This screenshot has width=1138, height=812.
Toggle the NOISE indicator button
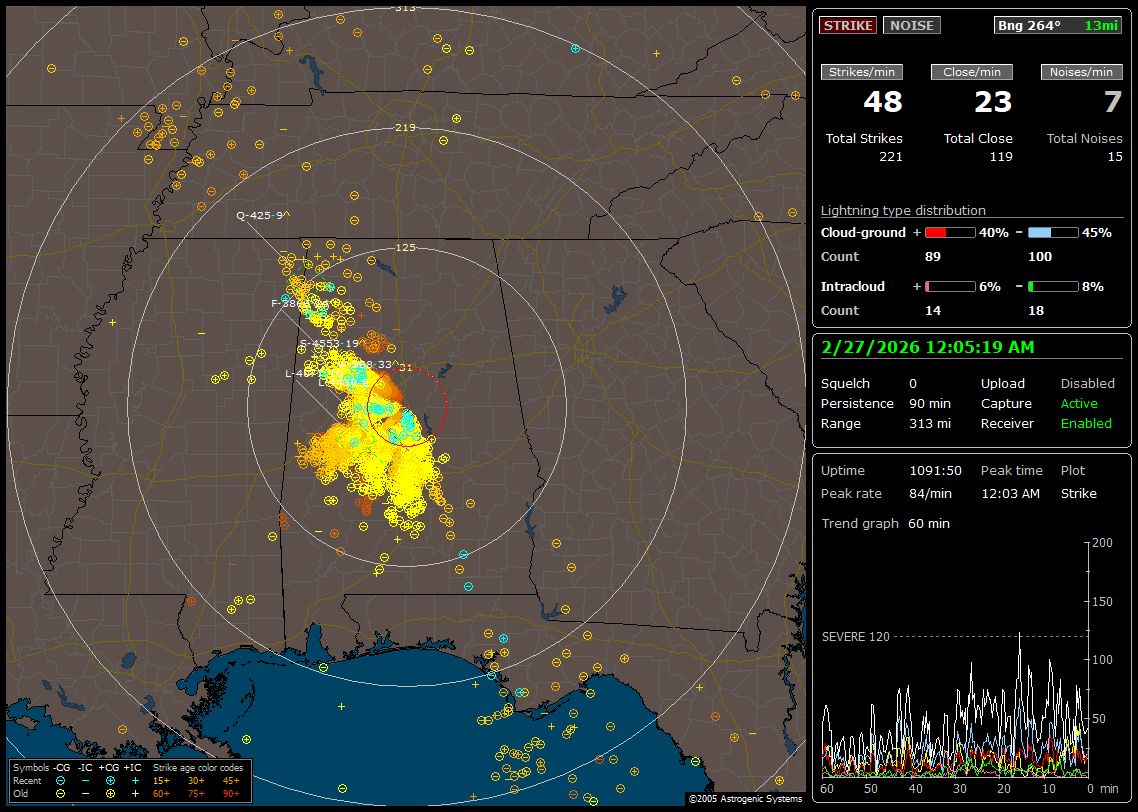[911, 25]
